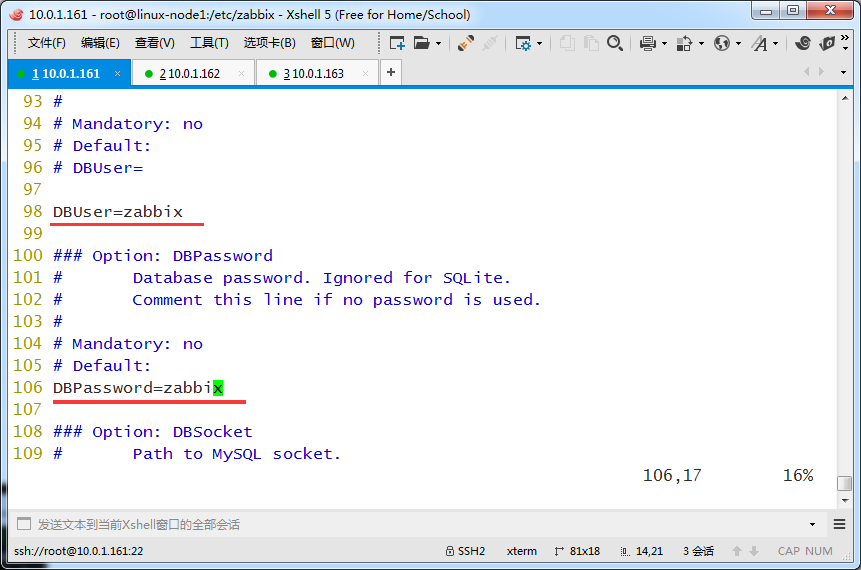Open the 选项卡(B) menu
The height and width of the screenshot is (570, 861).
(270, 43)
